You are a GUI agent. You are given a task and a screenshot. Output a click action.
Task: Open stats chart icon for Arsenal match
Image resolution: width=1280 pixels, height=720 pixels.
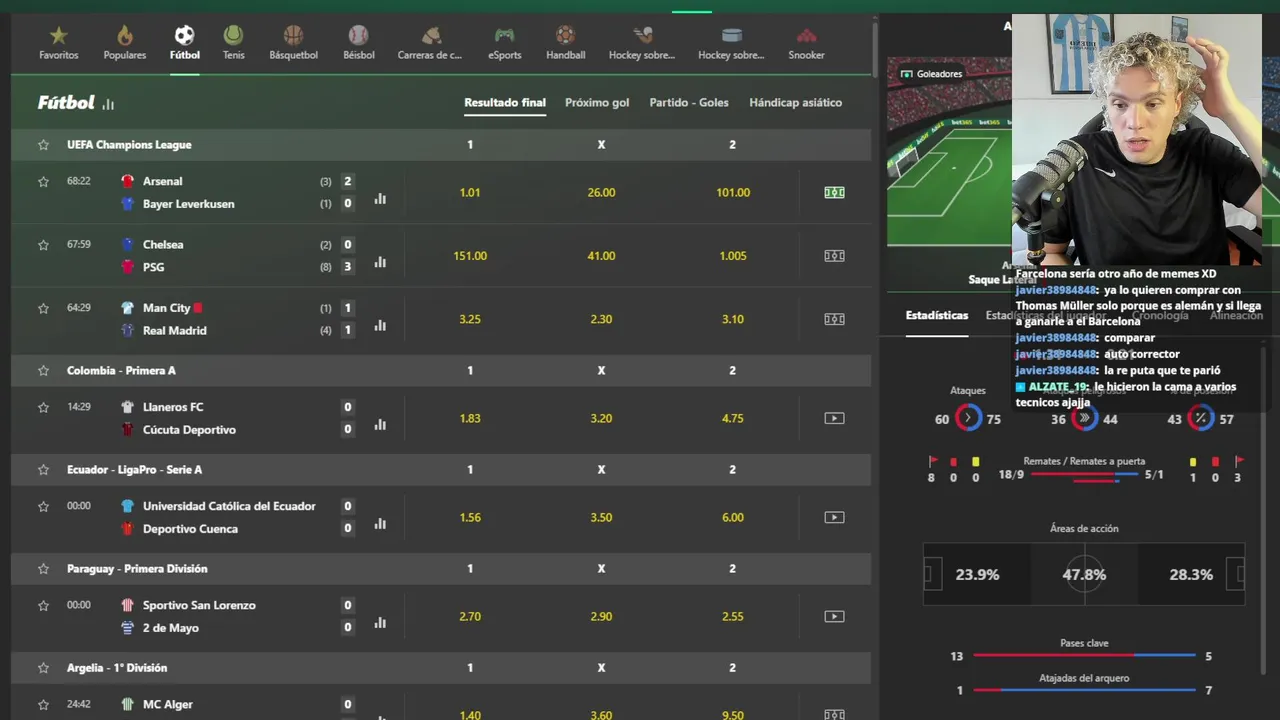[380, 199]
